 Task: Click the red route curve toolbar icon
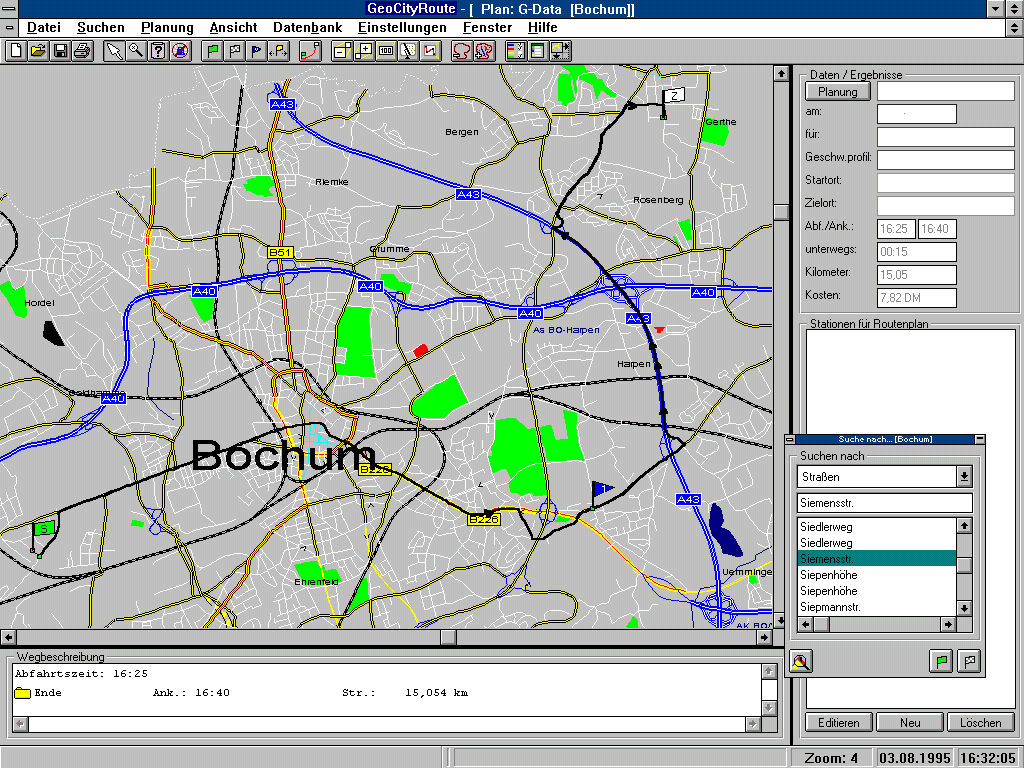point(310,50)
